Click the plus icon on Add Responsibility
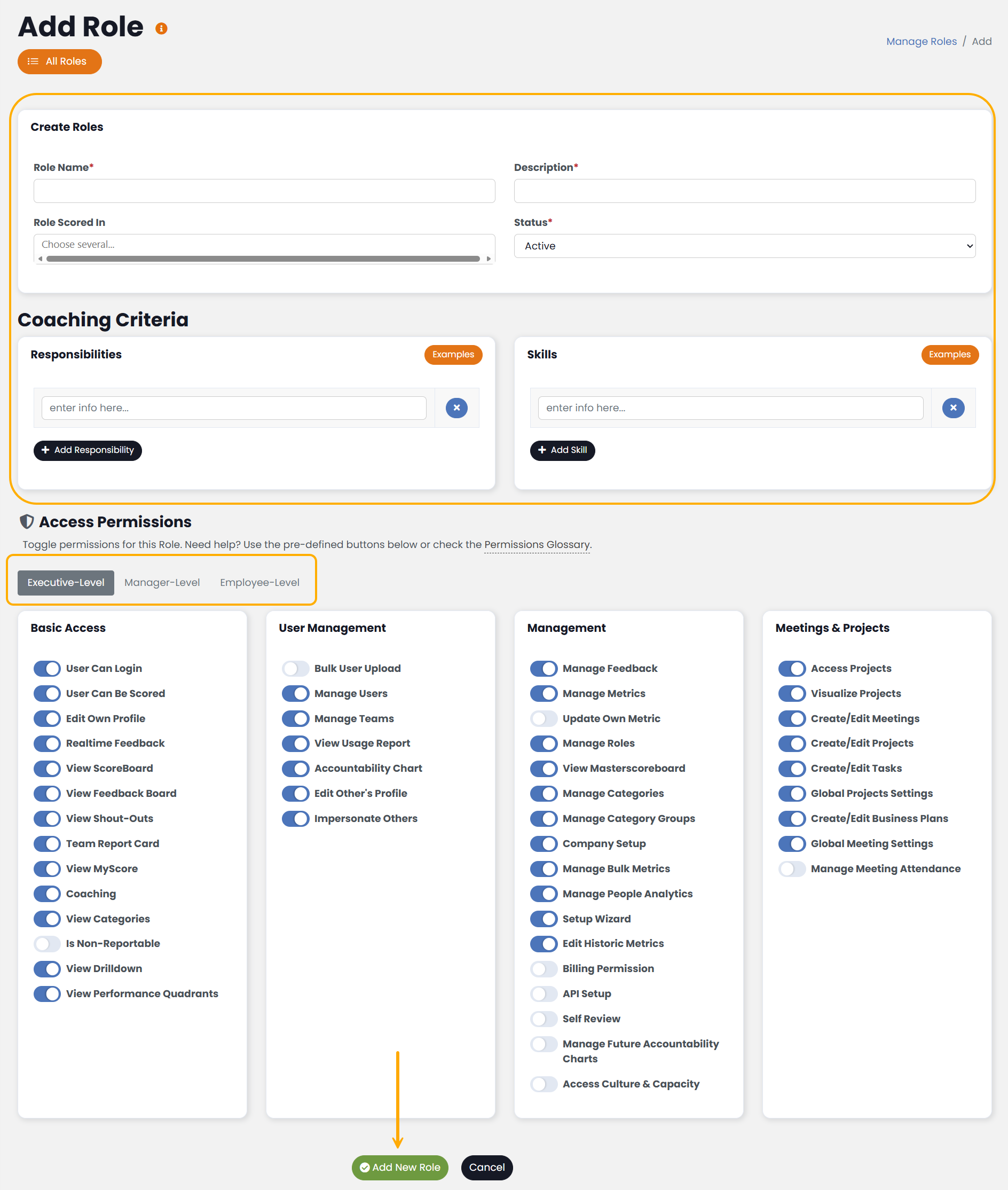 tap(46, 450)
